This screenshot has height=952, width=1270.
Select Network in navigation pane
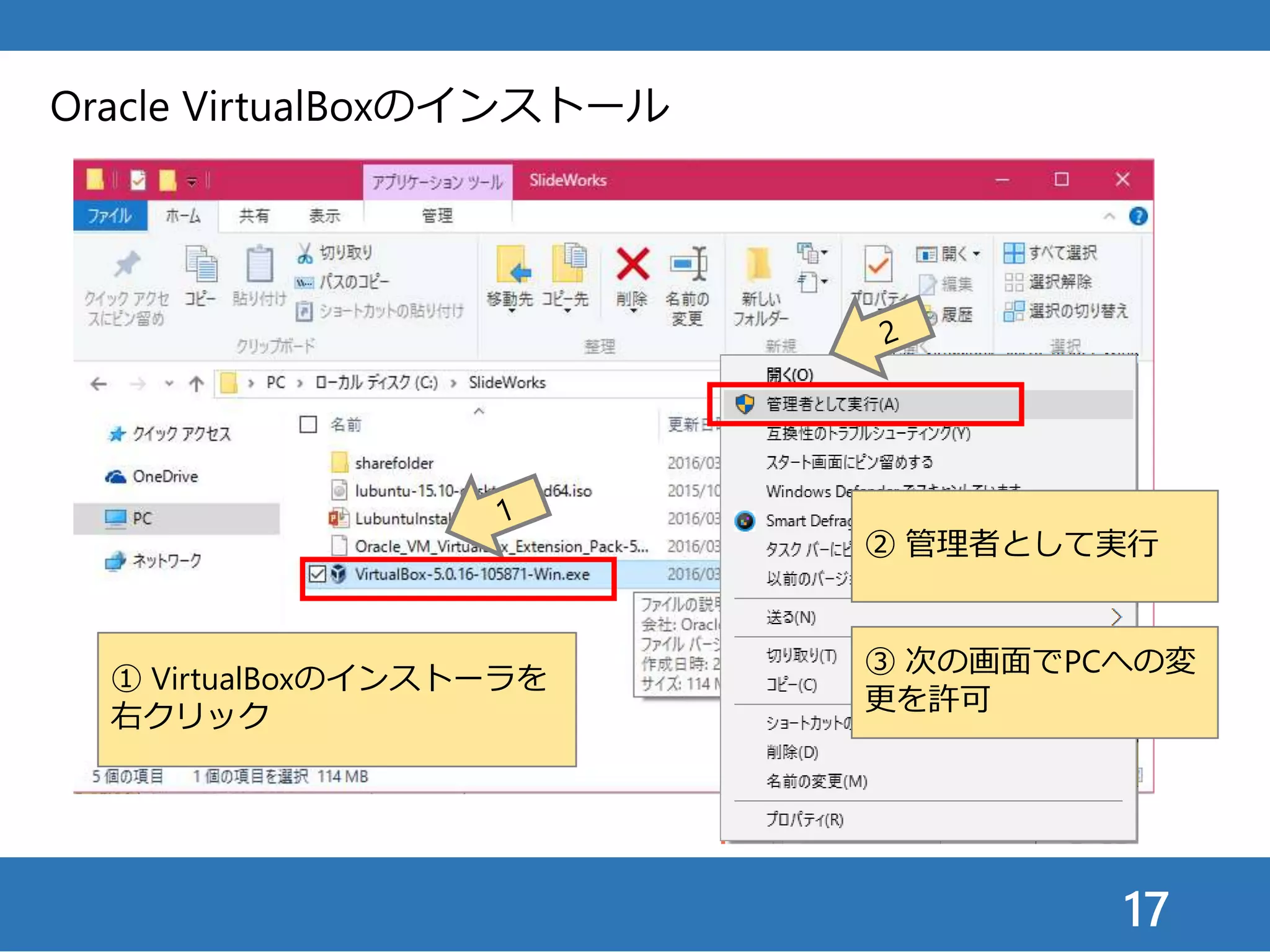(154, 561)
